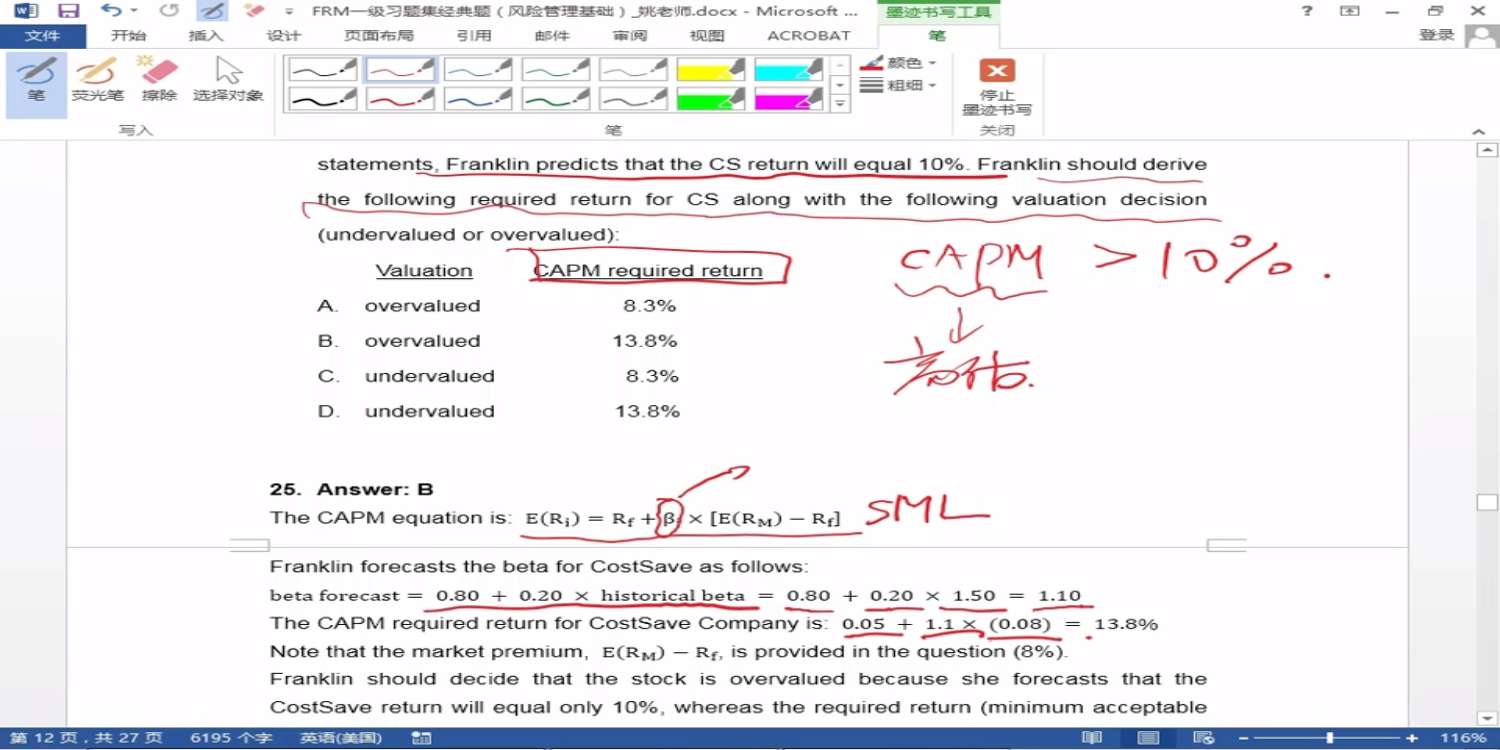1500x750 pixels.
Task: Show previous row of pen styles gallery
Action: [841, 65]
